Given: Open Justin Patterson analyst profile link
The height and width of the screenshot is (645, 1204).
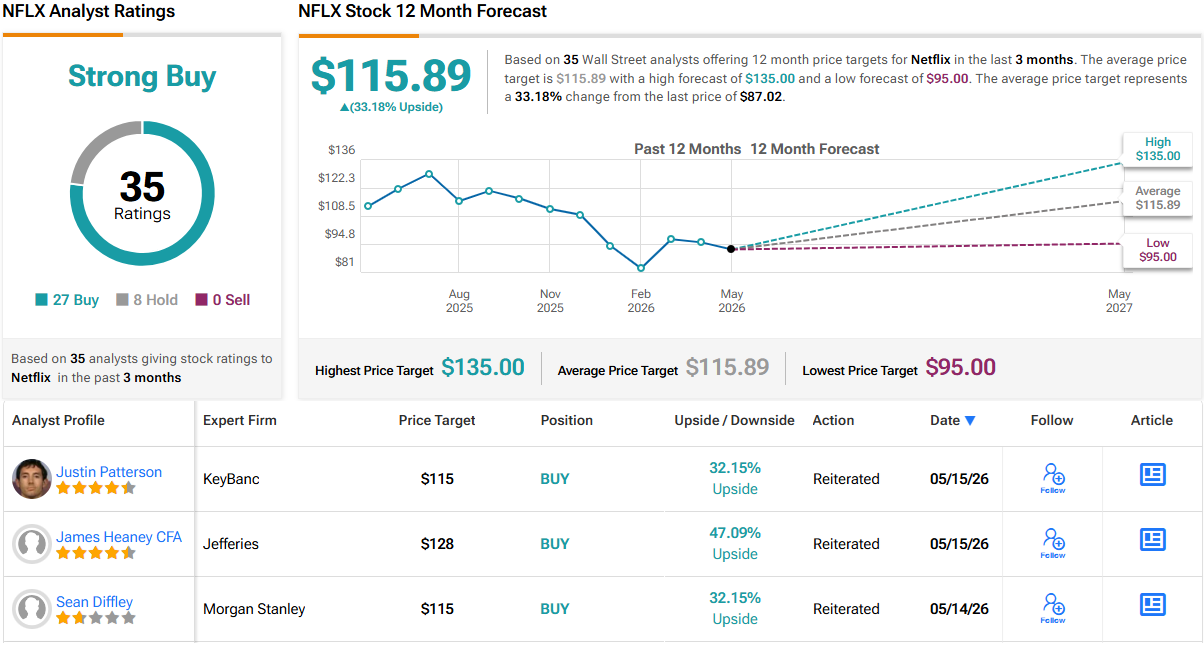Looking at the screenshot, I should [109, 472].
